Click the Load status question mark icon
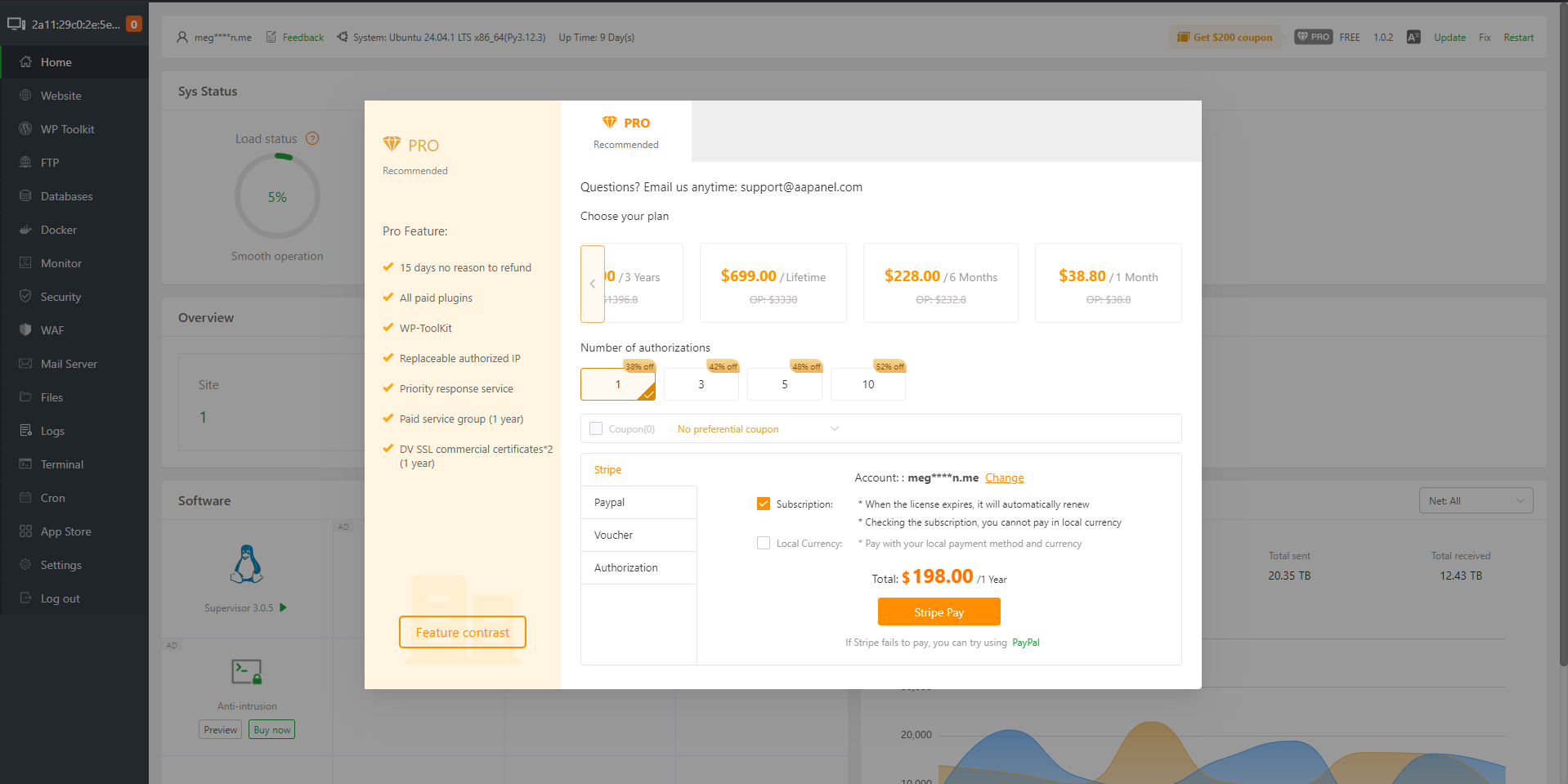Image resolution: width=1568 pixels, height=784 pixels. (312, 139)
